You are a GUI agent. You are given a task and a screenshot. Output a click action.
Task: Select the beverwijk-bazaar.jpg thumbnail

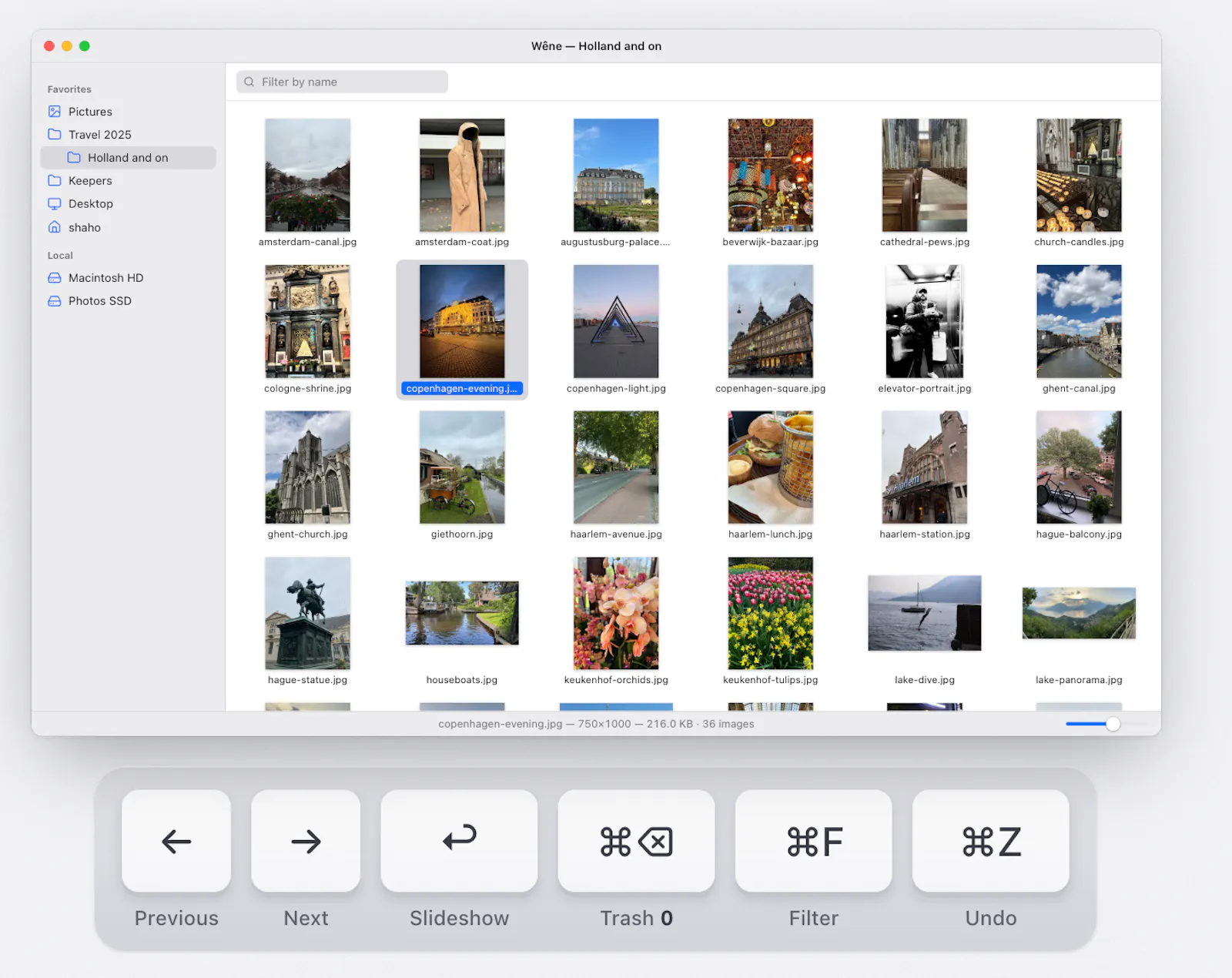tap(771, 175)
